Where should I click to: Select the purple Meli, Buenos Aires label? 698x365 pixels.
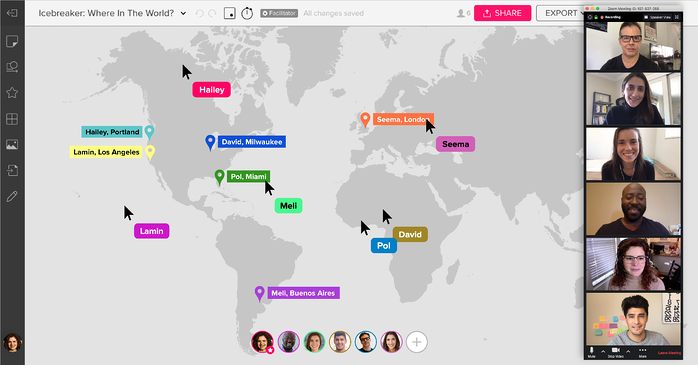[x=304, y=293]
